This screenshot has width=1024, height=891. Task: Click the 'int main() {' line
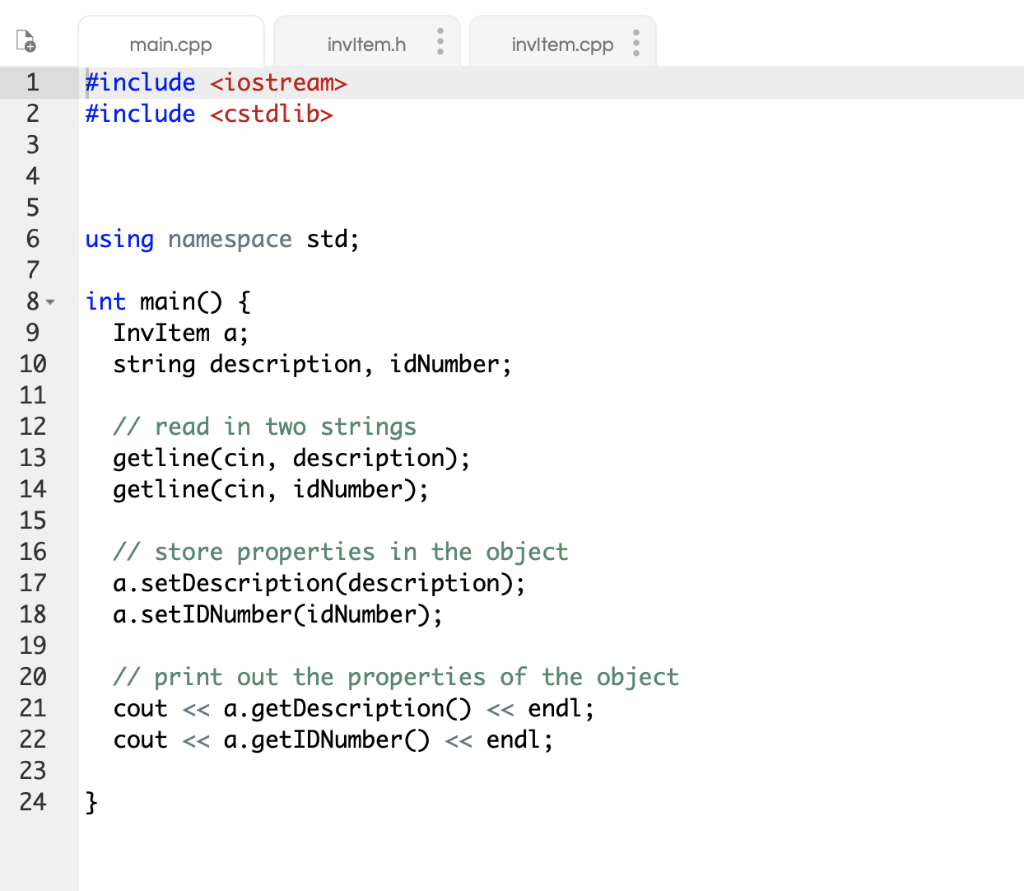click(x=168, y=302)
